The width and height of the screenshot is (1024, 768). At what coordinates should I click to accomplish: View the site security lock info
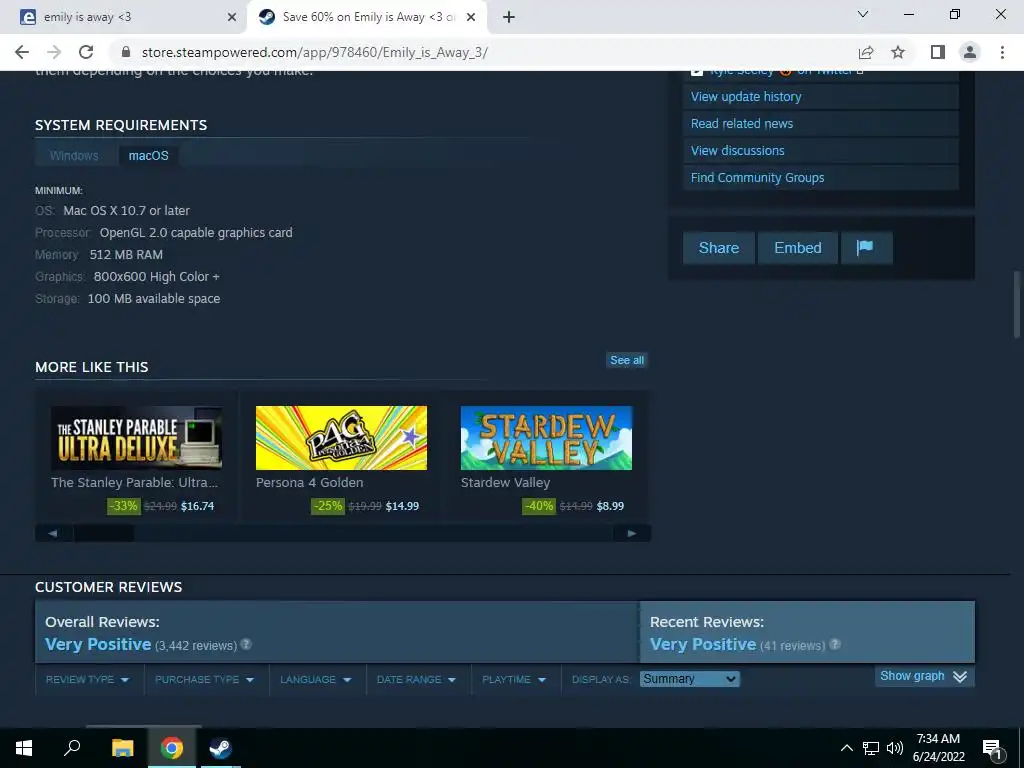(x=127, y=52)
